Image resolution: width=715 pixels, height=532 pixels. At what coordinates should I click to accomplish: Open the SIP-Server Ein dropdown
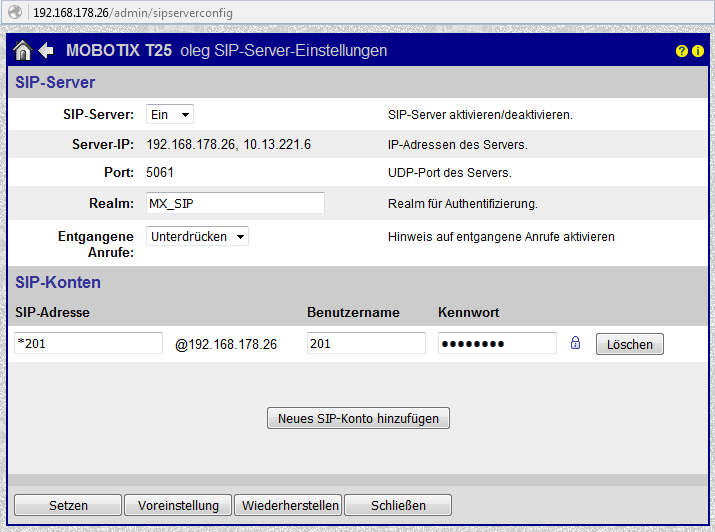coord(170,114)
